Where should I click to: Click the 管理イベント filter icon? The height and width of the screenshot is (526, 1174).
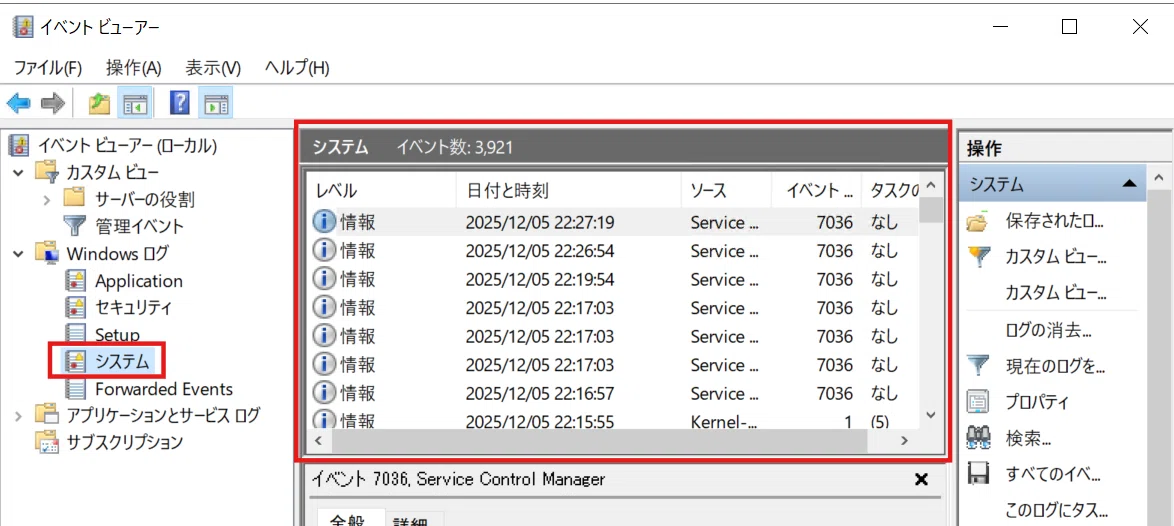point(74,226)
